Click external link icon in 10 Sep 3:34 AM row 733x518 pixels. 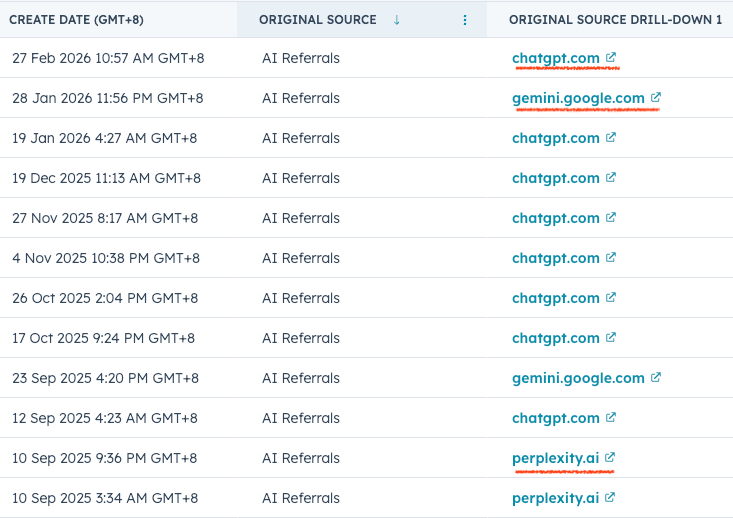pos(610,497)
